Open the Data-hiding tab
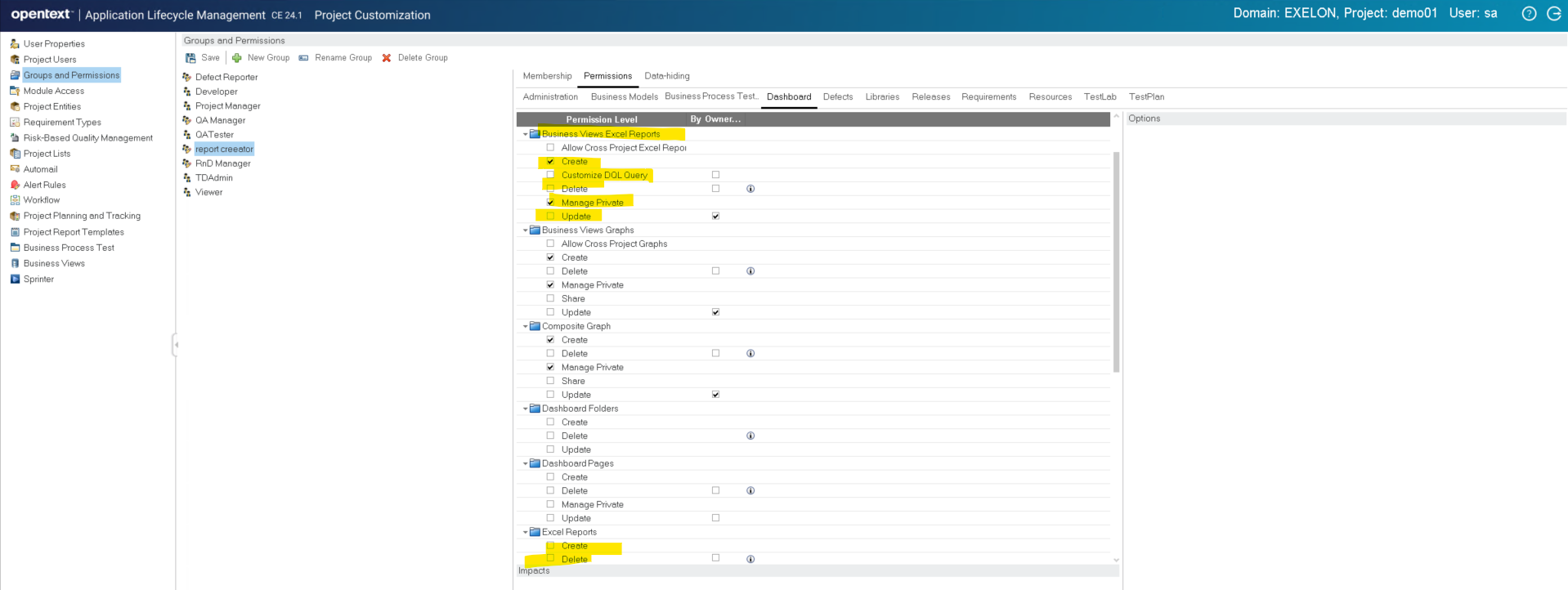1568x590 pixels. [667, 76]
